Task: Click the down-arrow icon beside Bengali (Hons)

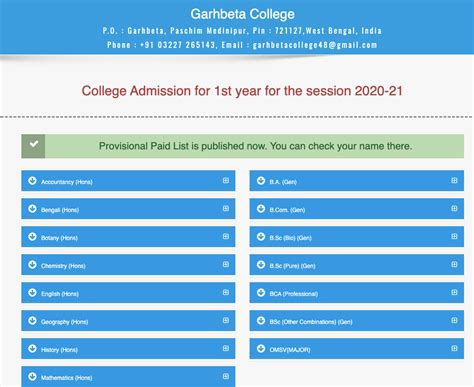Action: tap(32, 209)
